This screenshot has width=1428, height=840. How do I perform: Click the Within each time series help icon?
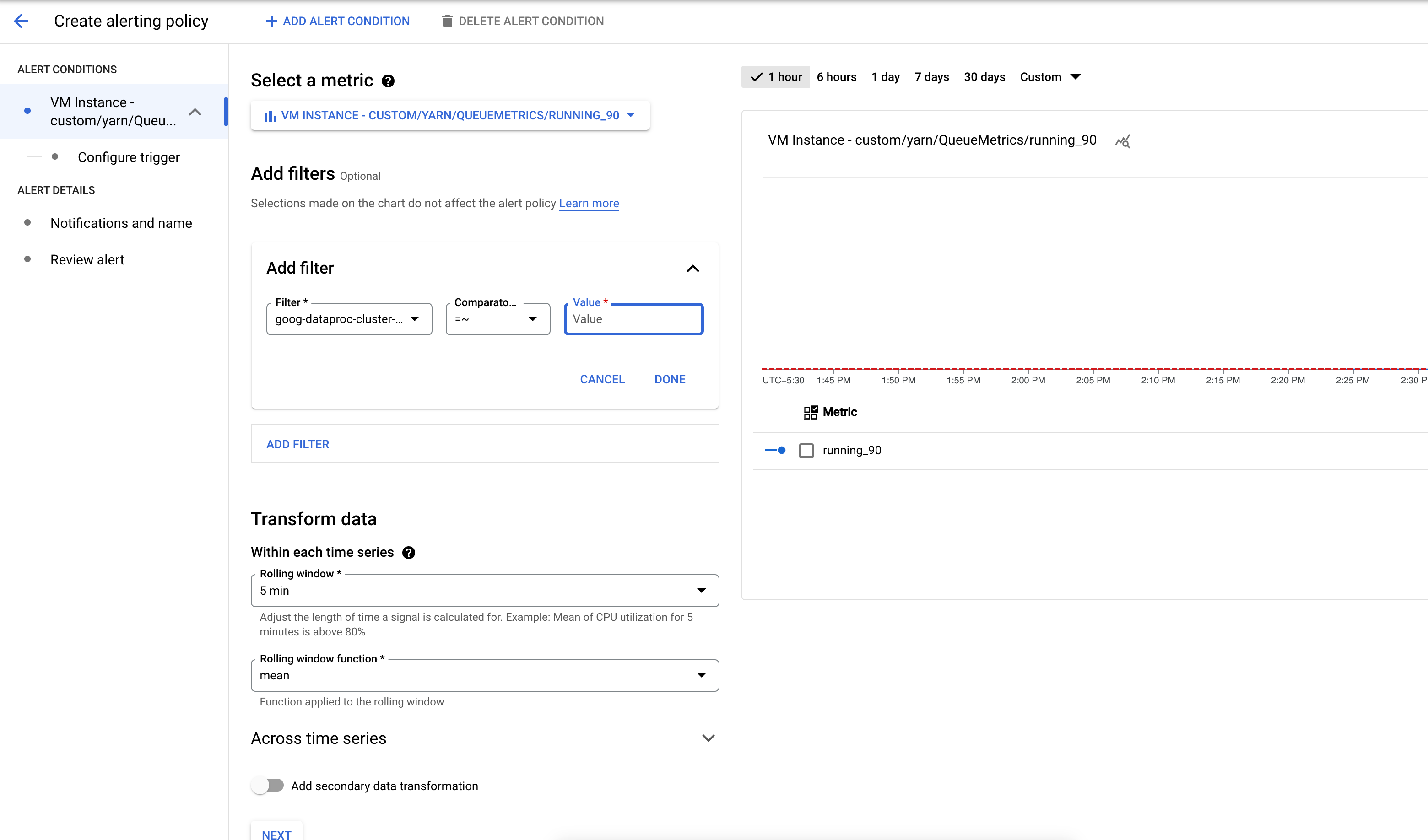point(409,552)
